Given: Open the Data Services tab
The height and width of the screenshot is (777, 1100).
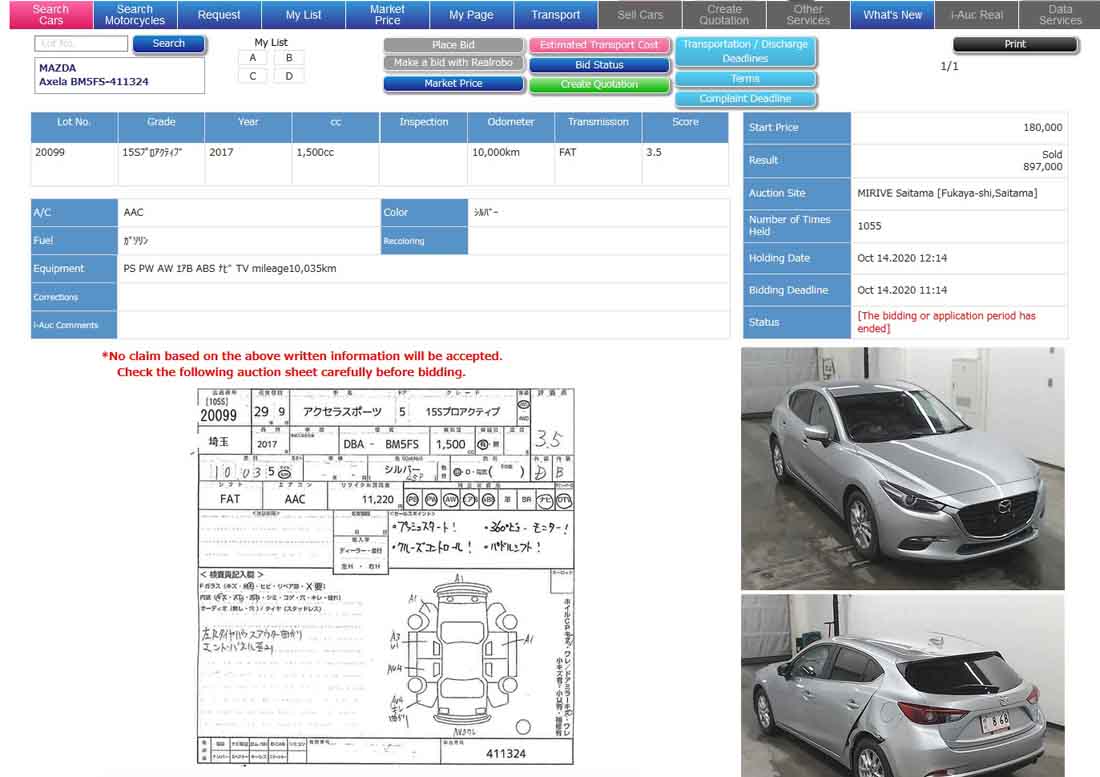Looking at the screenshot, I should [1060, 15].
